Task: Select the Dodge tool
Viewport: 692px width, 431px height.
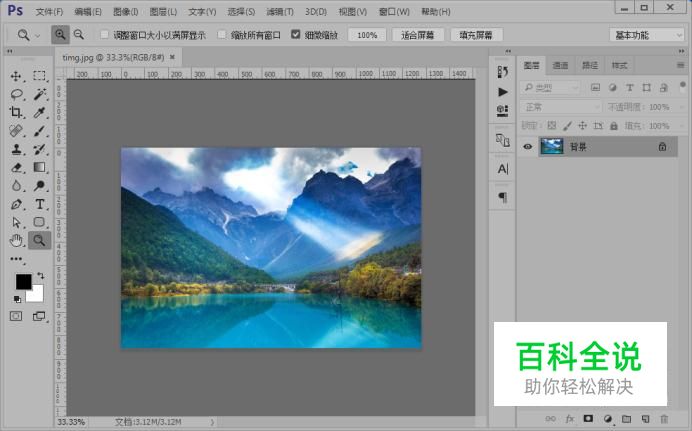Action: click(x=39, y=186)
